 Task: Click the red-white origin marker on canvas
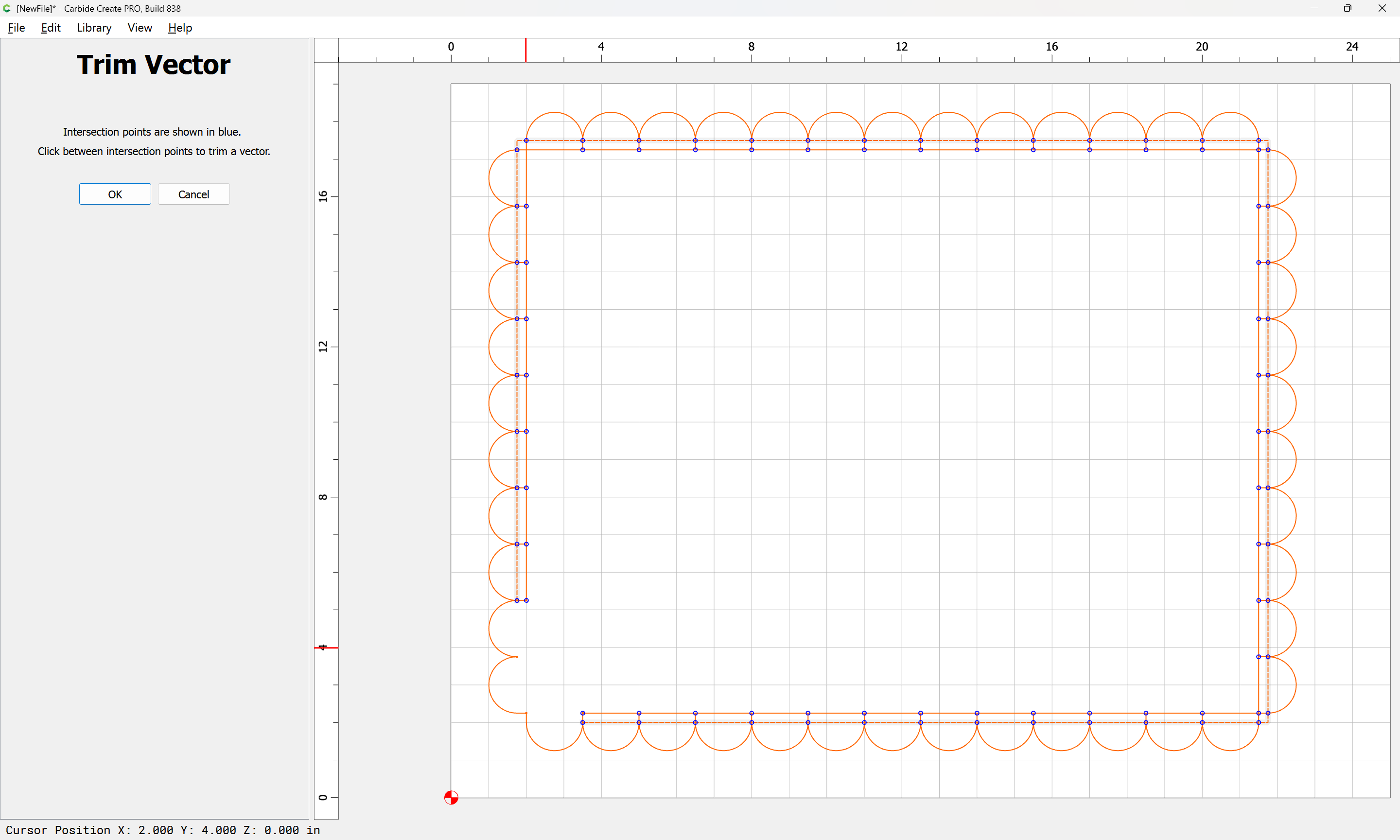point(451,798)
